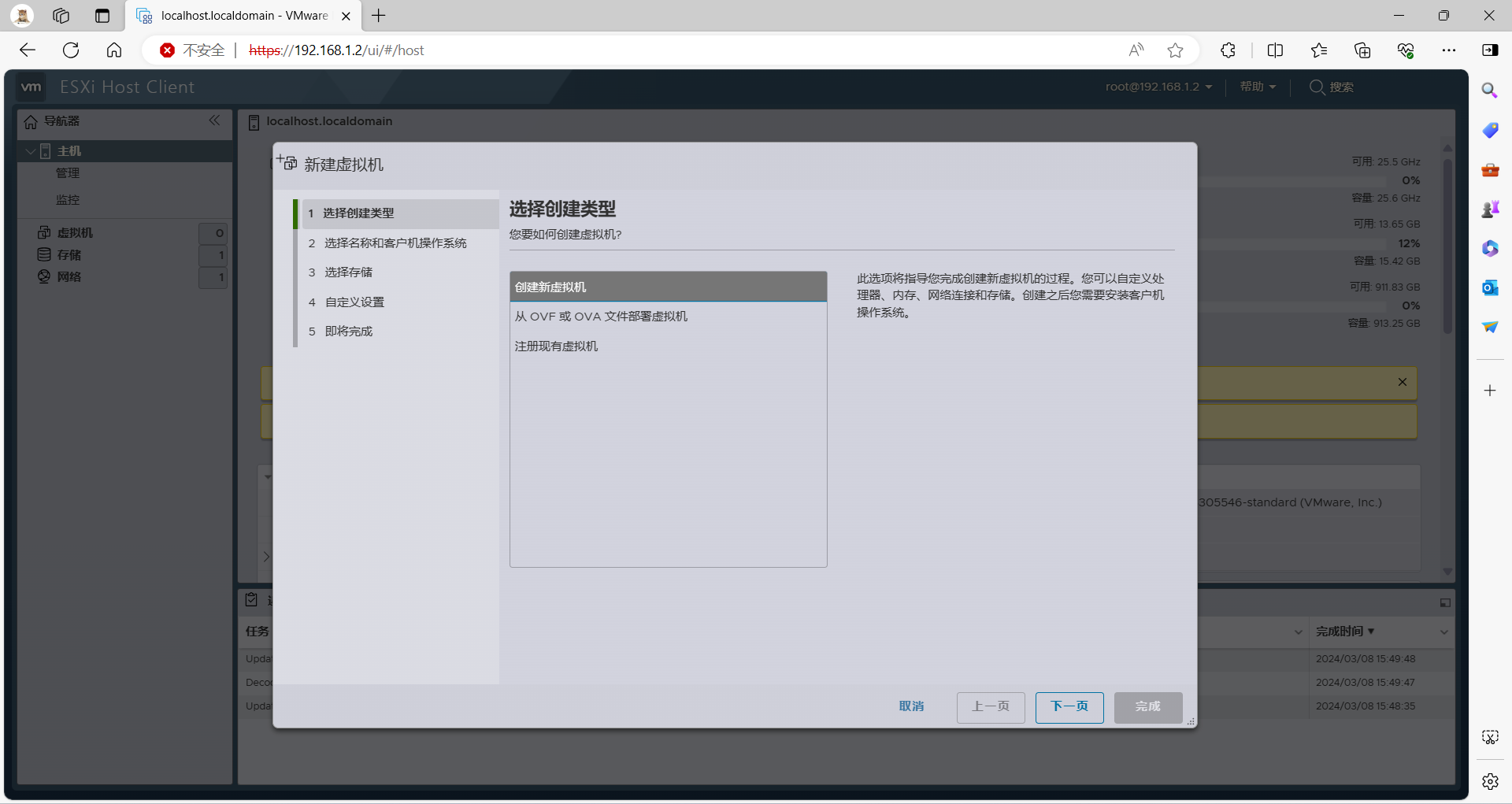Open the root@192.168.1.2 user dropdown
This screenshot has height=804, width=1512.
point(1159,87)
